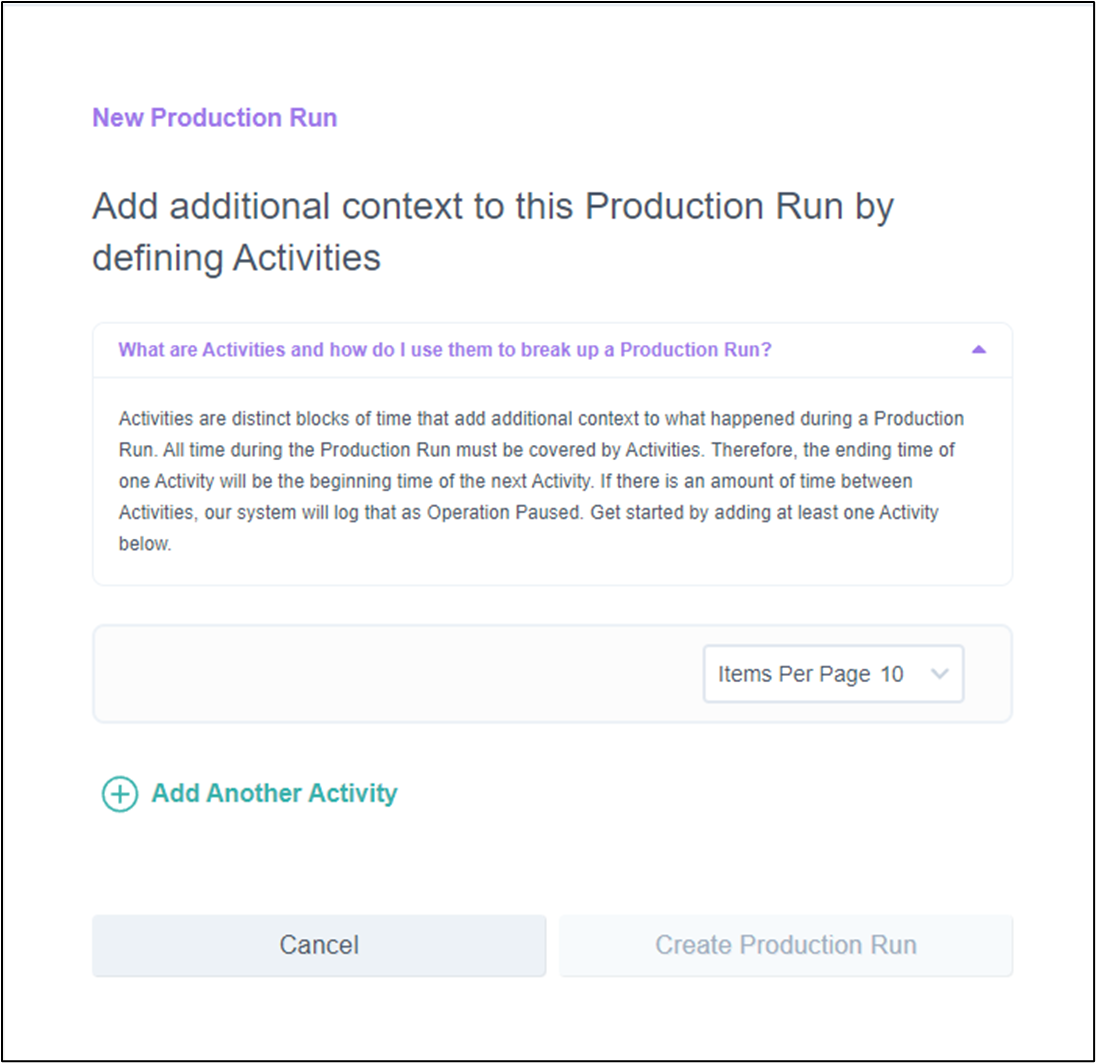The height and width of the screenshot is (1063, 1096).
Task: Click the 'Add additional context' page heading
Action: pos(493,206)
